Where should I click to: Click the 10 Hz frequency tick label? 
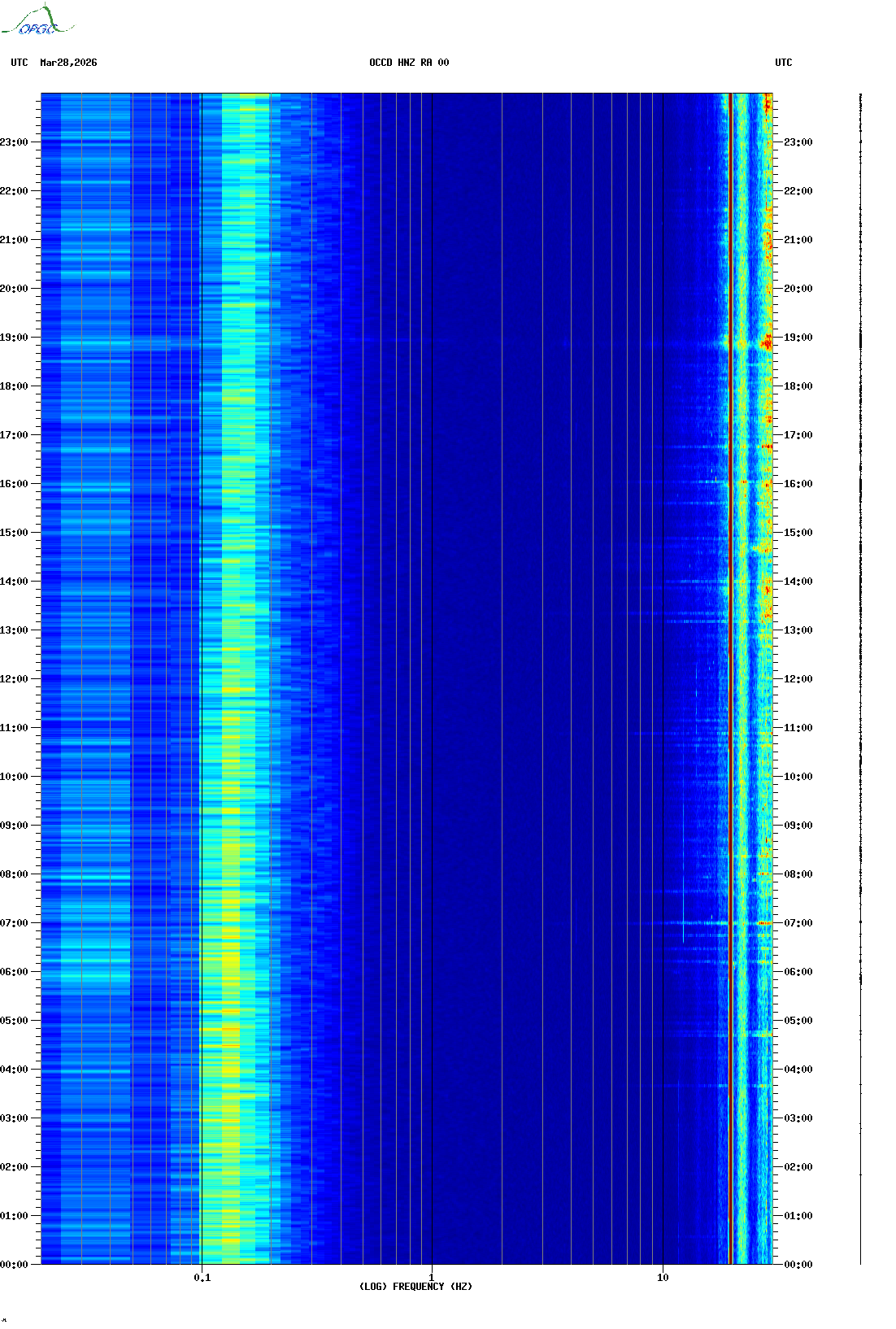point(663,1278)
